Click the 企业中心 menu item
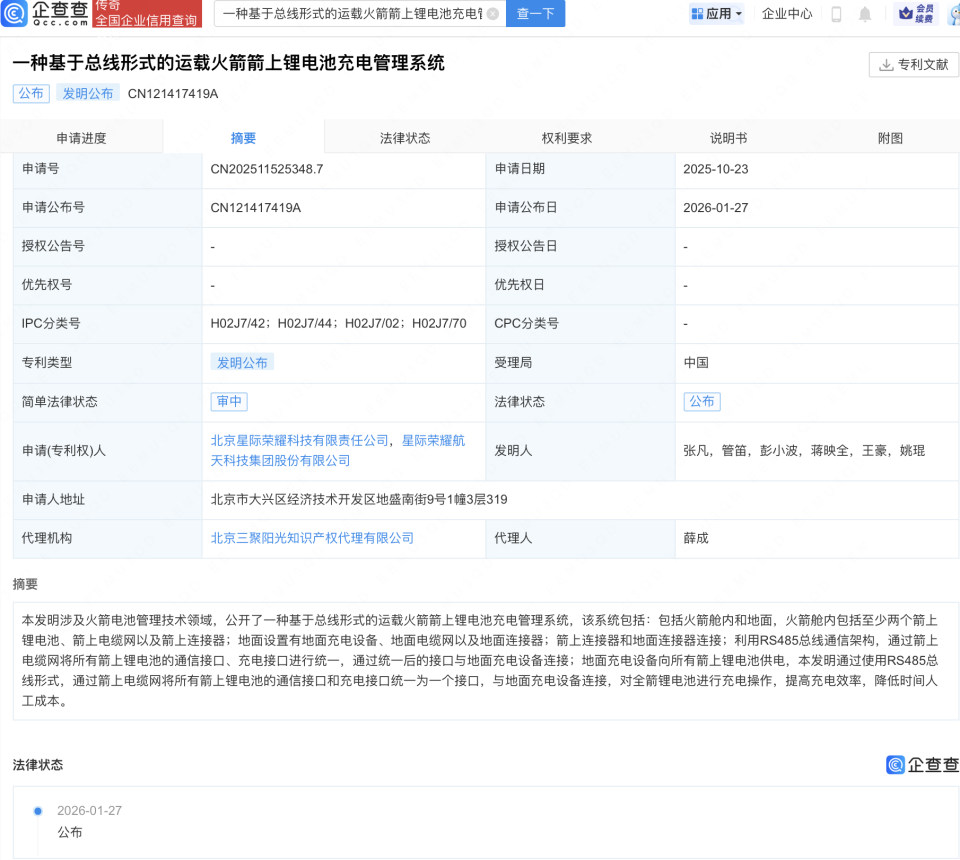 click(785, 14)
